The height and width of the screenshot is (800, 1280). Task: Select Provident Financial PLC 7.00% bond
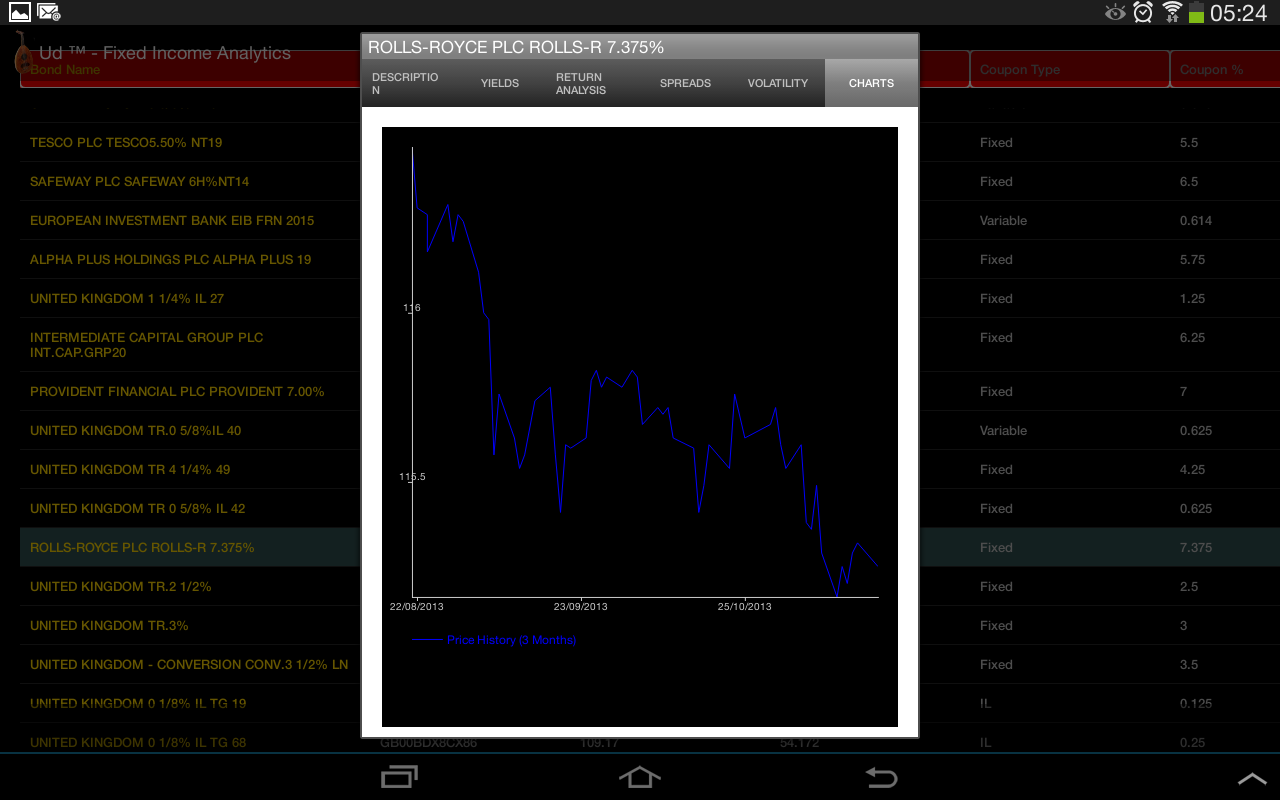pos(177,392)
